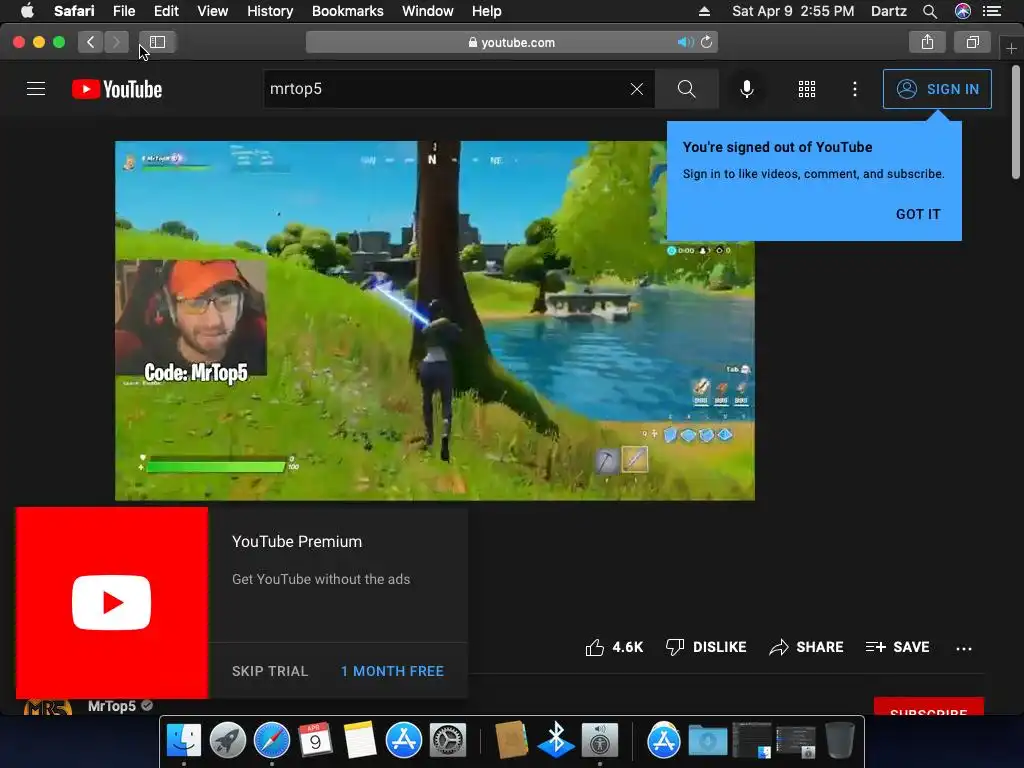Open the three-dot settings menu in the header
Viewport: 1024px width, 768px height.
pyautogui.click(x=855, y=89)
